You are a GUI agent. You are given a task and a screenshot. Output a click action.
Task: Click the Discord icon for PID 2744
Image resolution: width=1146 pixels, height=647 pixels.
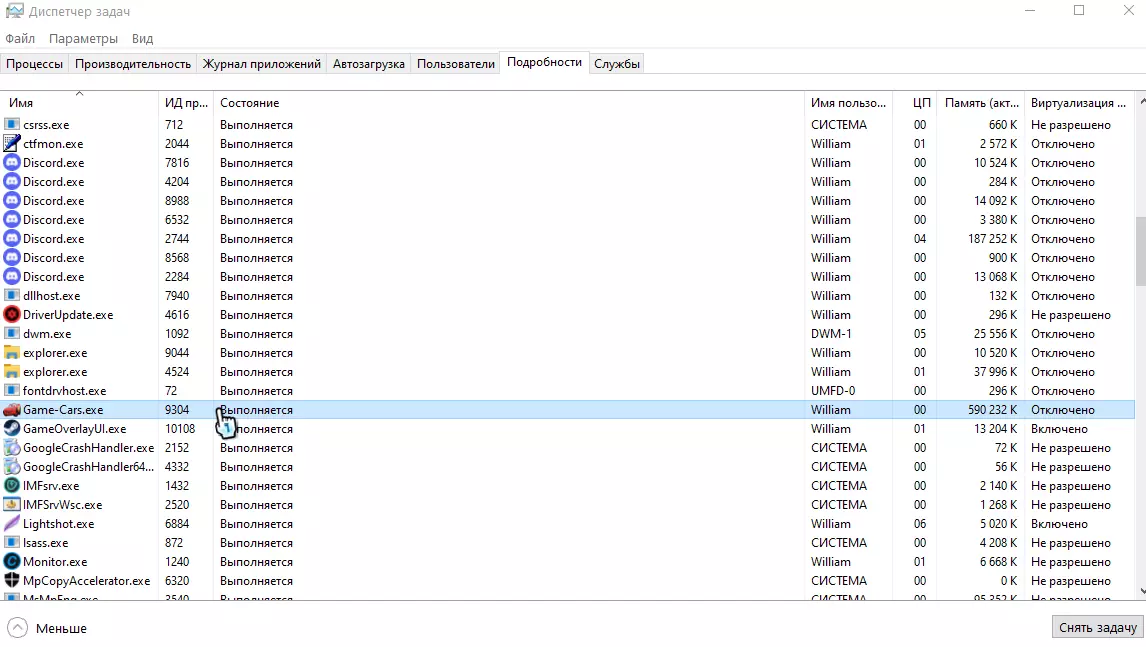tap(12, 239)
